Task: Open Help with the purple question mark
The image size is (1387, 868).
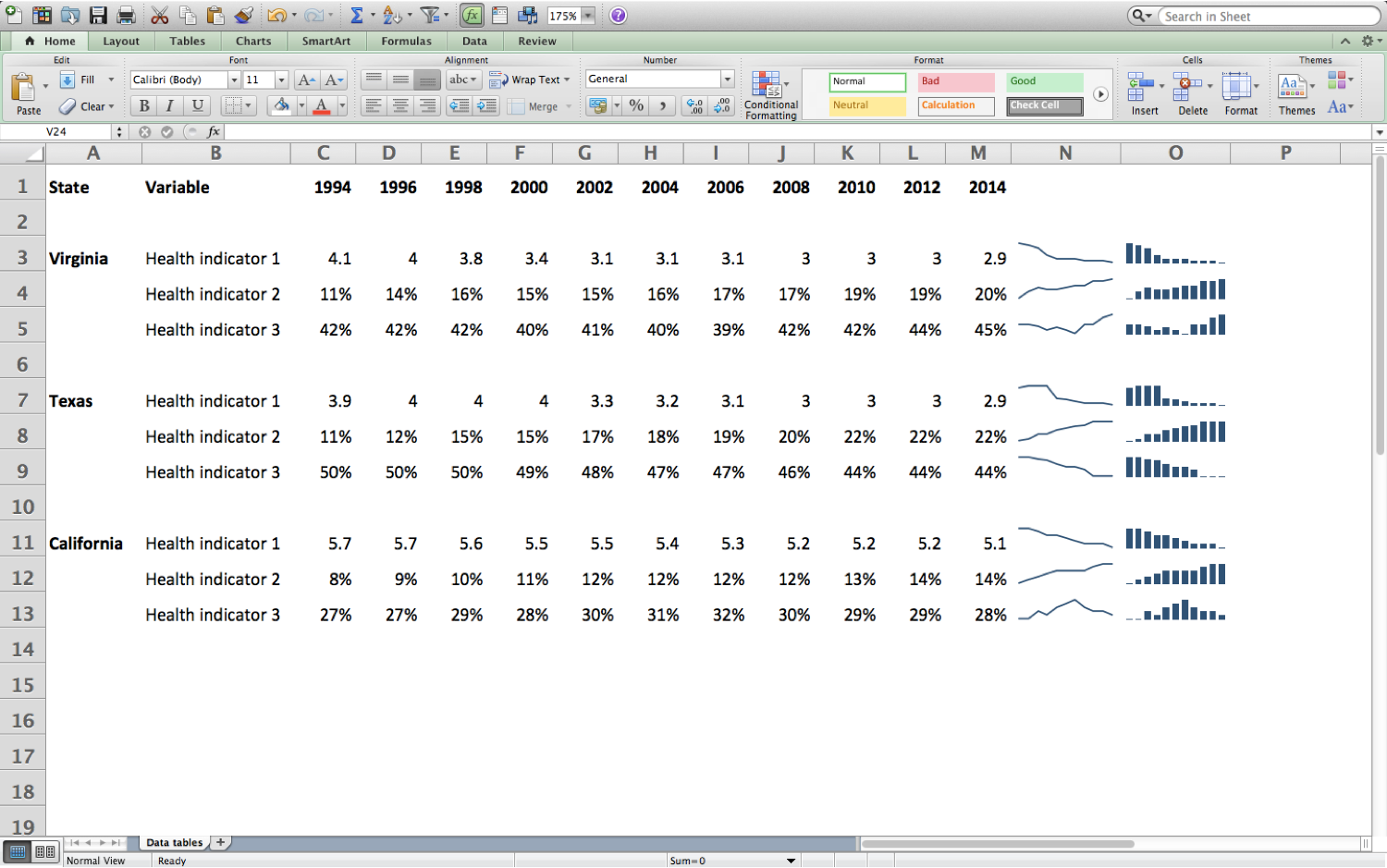Action: (x=619, y=16)
